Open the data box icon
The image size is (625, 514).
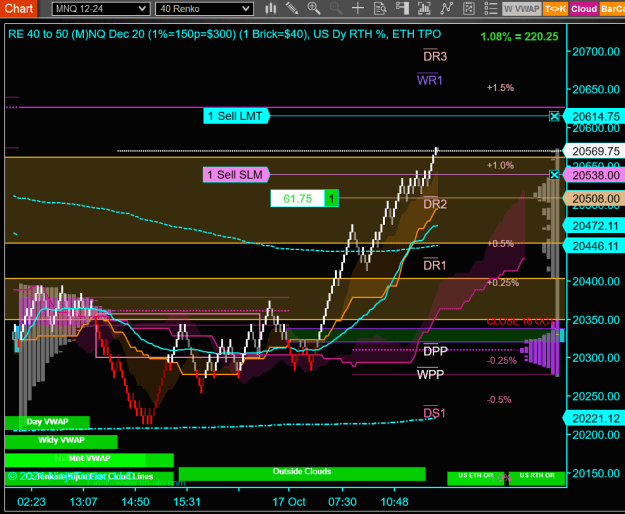point(380,8)
